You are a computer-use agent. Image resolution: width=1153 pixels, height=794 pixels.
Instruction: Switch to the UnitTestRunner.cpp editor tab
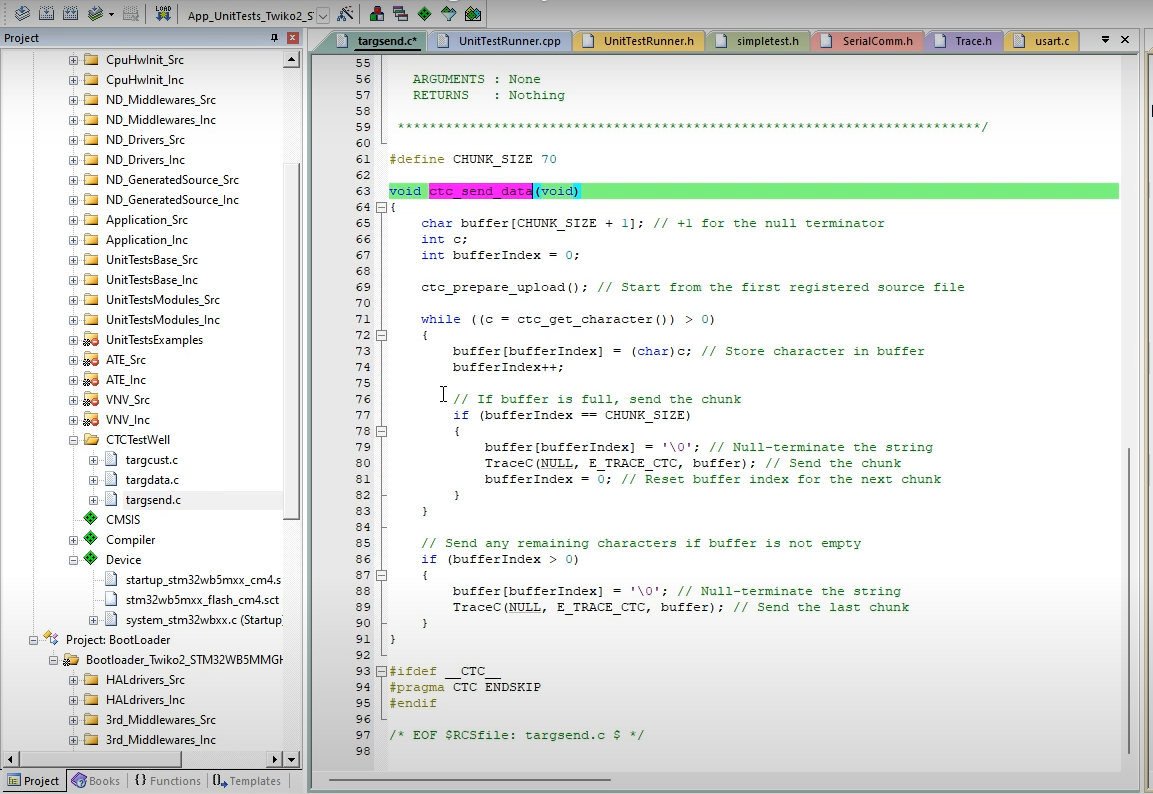(509, 41)
